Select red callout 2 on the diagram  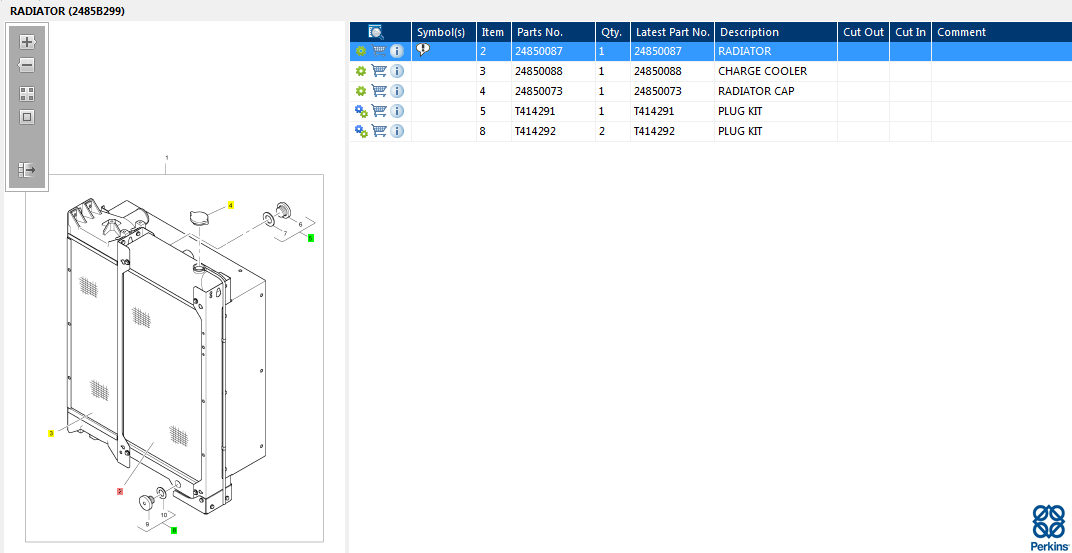120,491
